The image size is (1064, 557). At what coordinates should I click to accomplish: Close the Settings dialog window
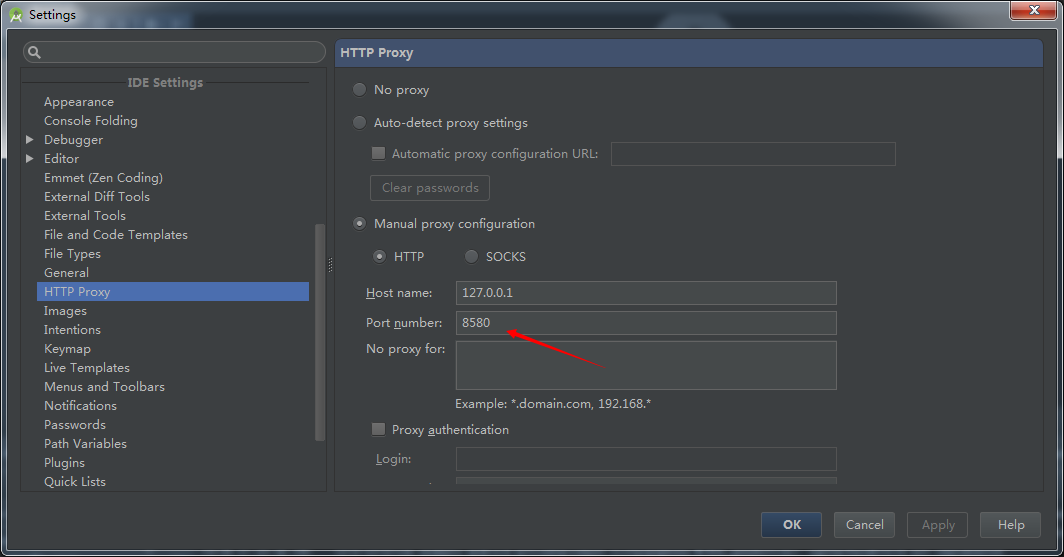click(1033, 10)
